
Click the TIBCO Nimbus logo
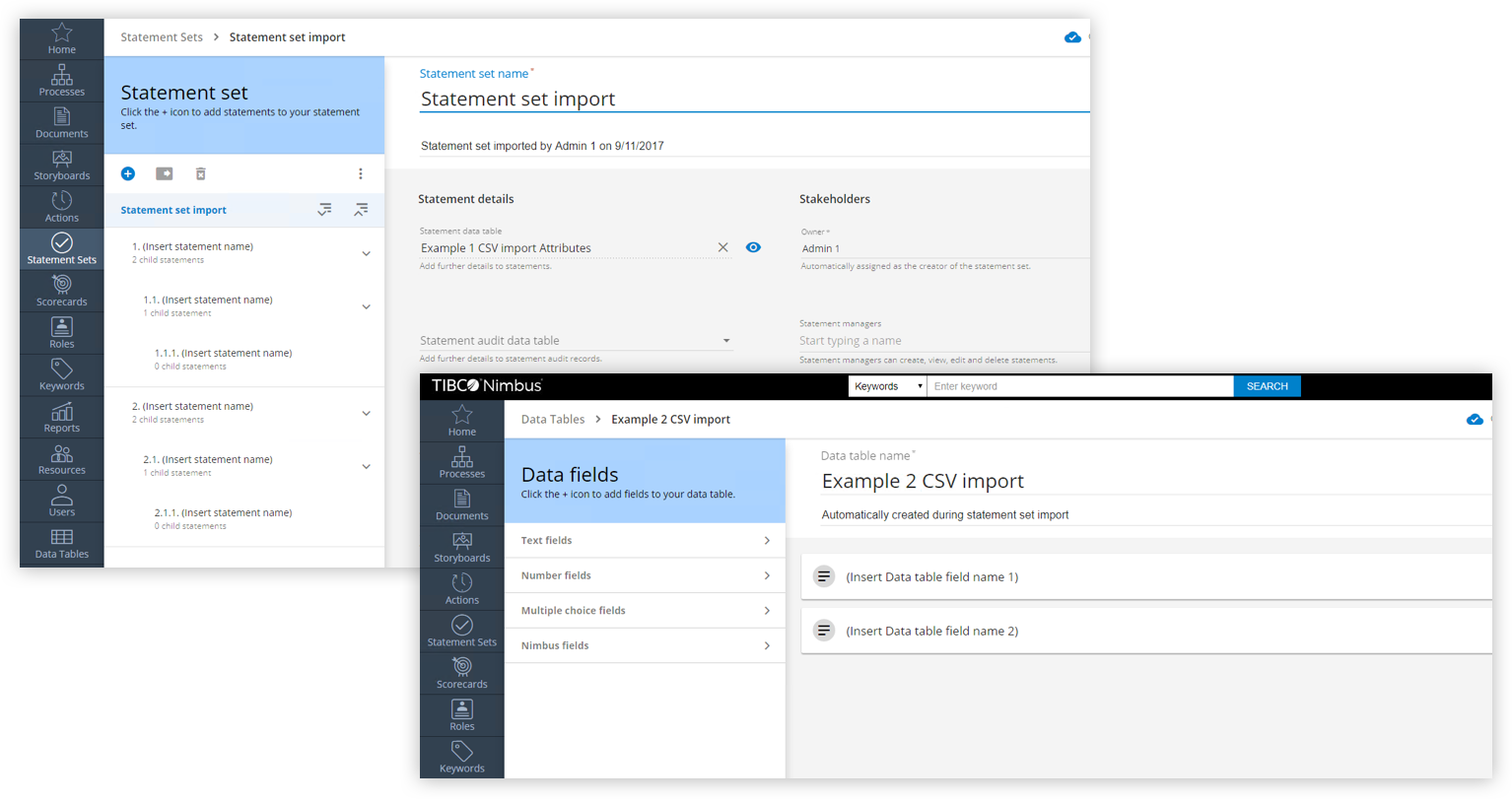pyautogui.click(x=487, y=385)
